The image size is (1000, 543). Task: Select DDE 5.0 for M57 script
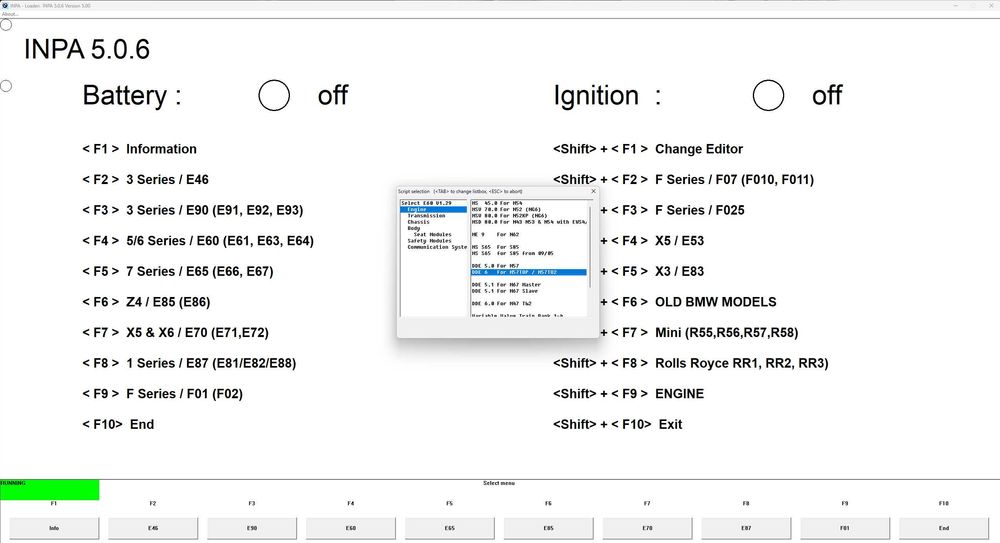(495, 265)
